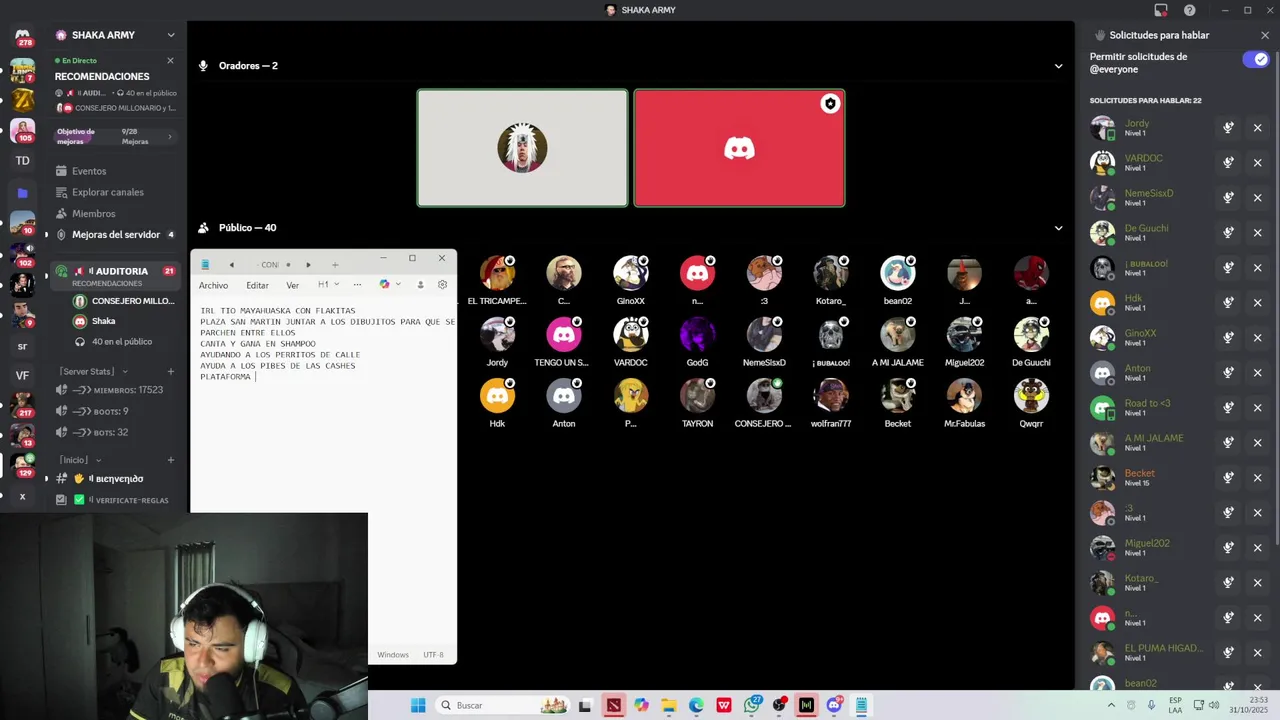Collapse the Público section
1280x720 pixels.
click(1058, 228)
